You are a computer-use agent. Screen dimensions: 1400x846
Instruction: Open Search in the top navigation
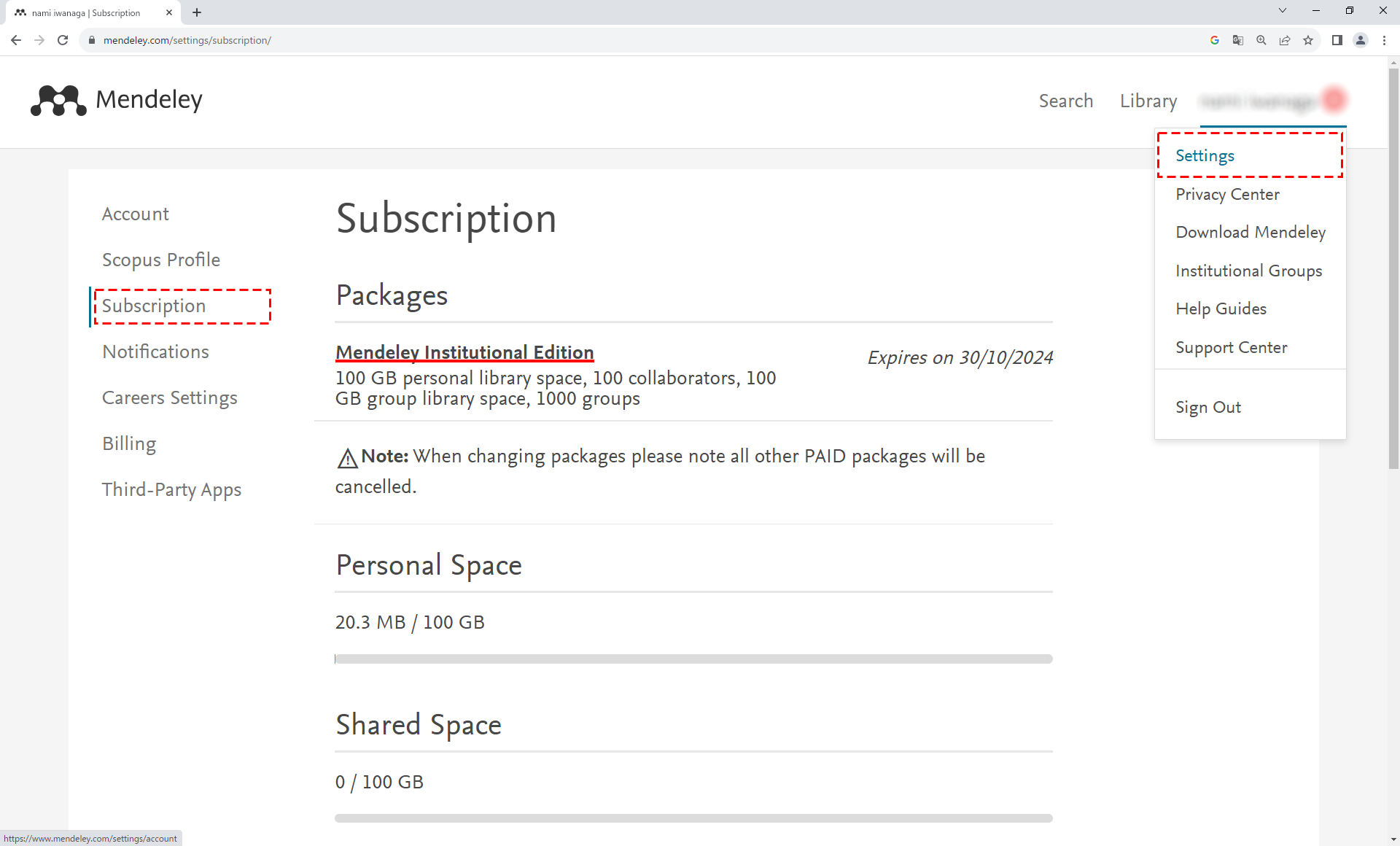pyautogui.click(x=1065, y=101)
